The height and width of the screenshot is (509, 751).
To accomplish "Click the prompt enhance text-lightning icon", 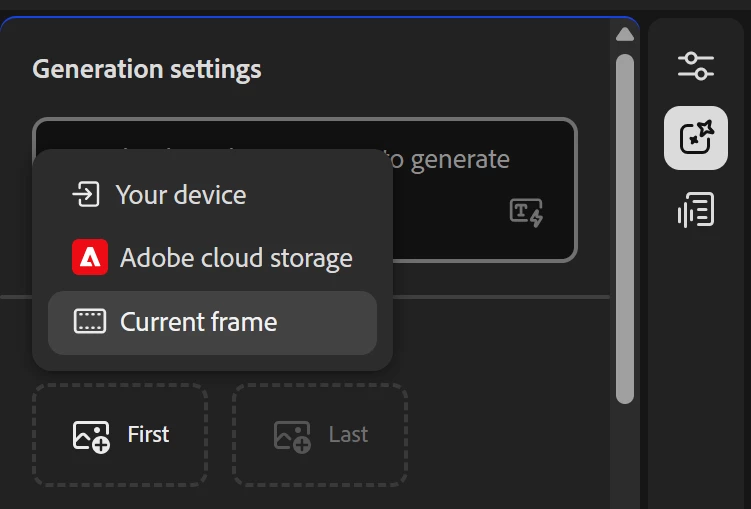I will (x=526, y=212).
